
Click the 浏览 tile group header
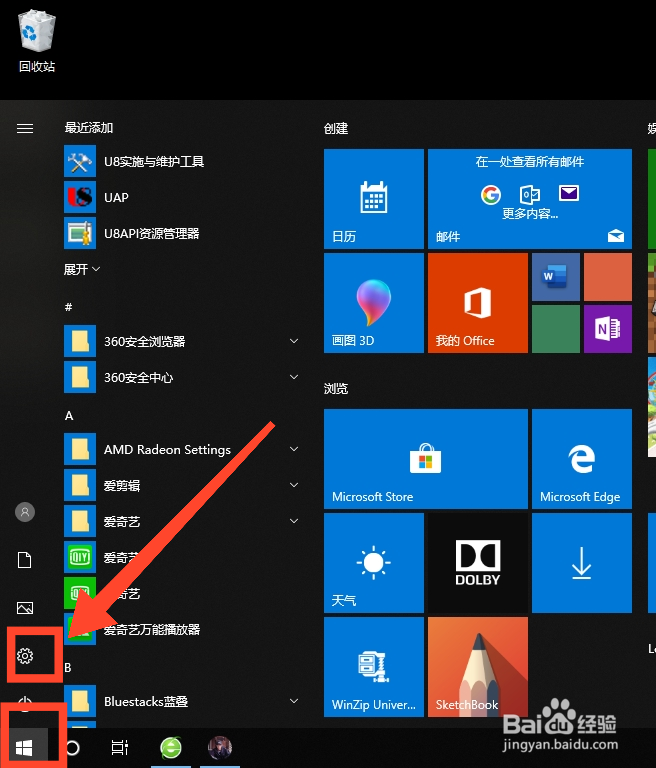pyautogui.click(x=336, y=389)
